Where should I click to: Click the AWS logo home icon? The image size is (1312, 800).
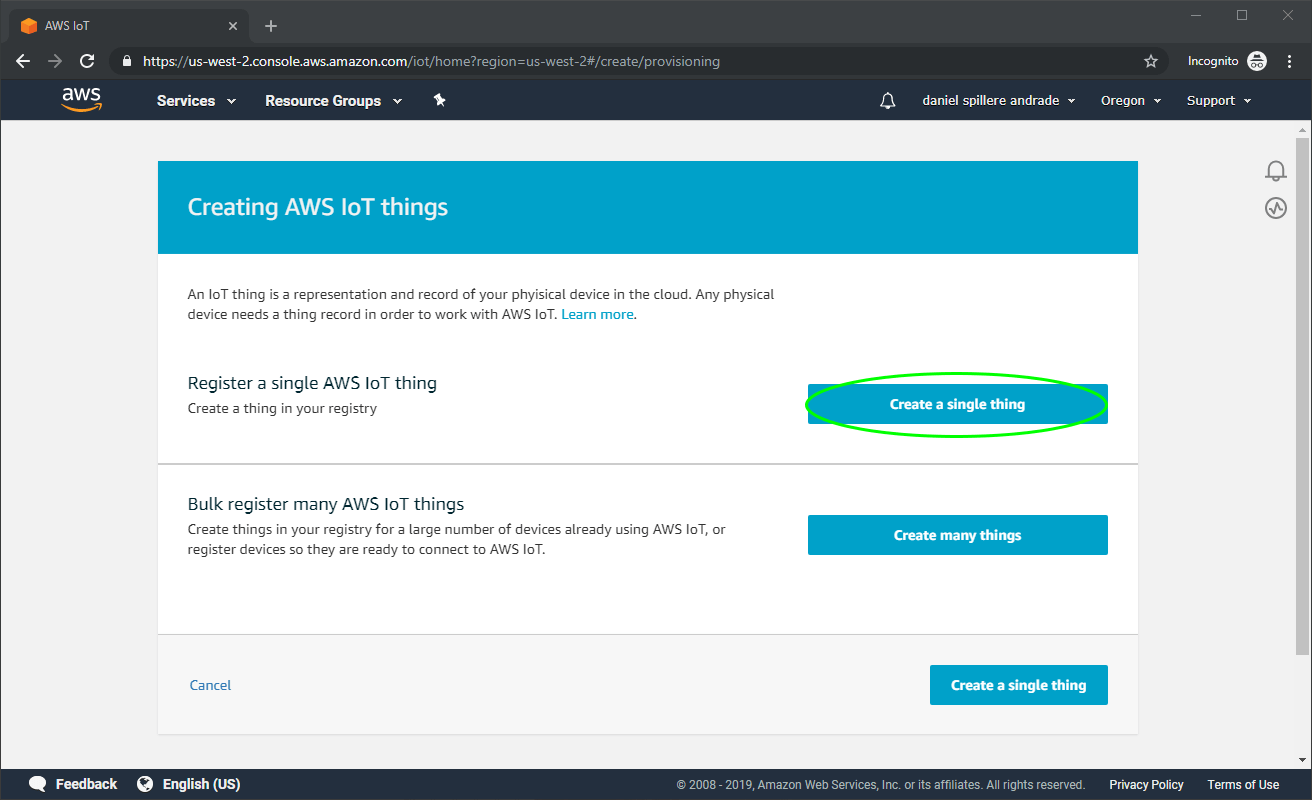pos(81,100)
